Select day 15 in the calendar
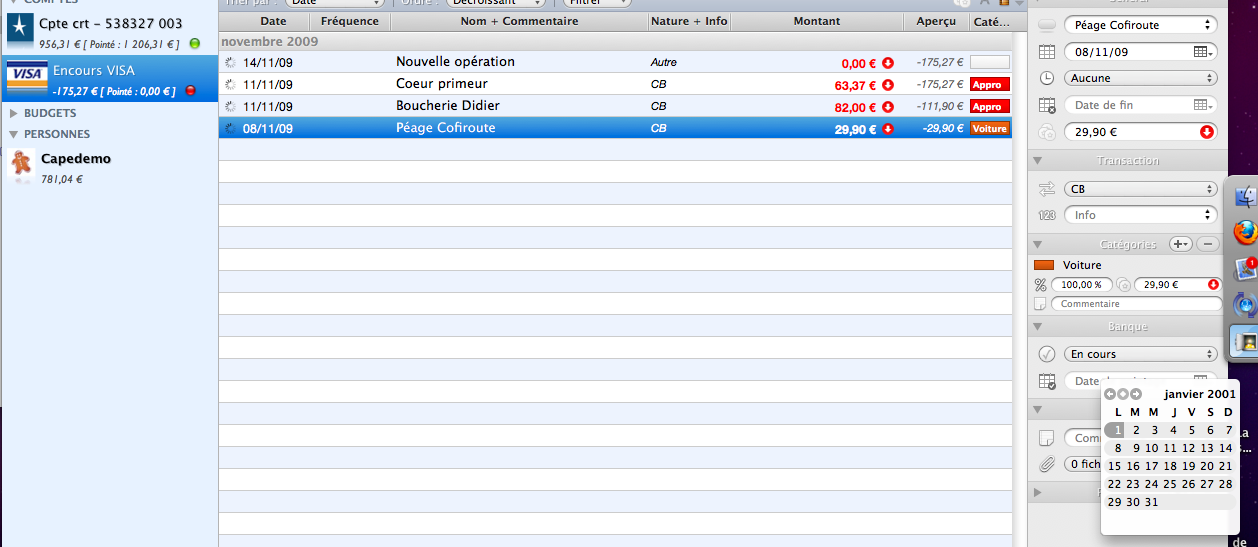This screenshot has height=547, width=1258. tap(1115, 466)
